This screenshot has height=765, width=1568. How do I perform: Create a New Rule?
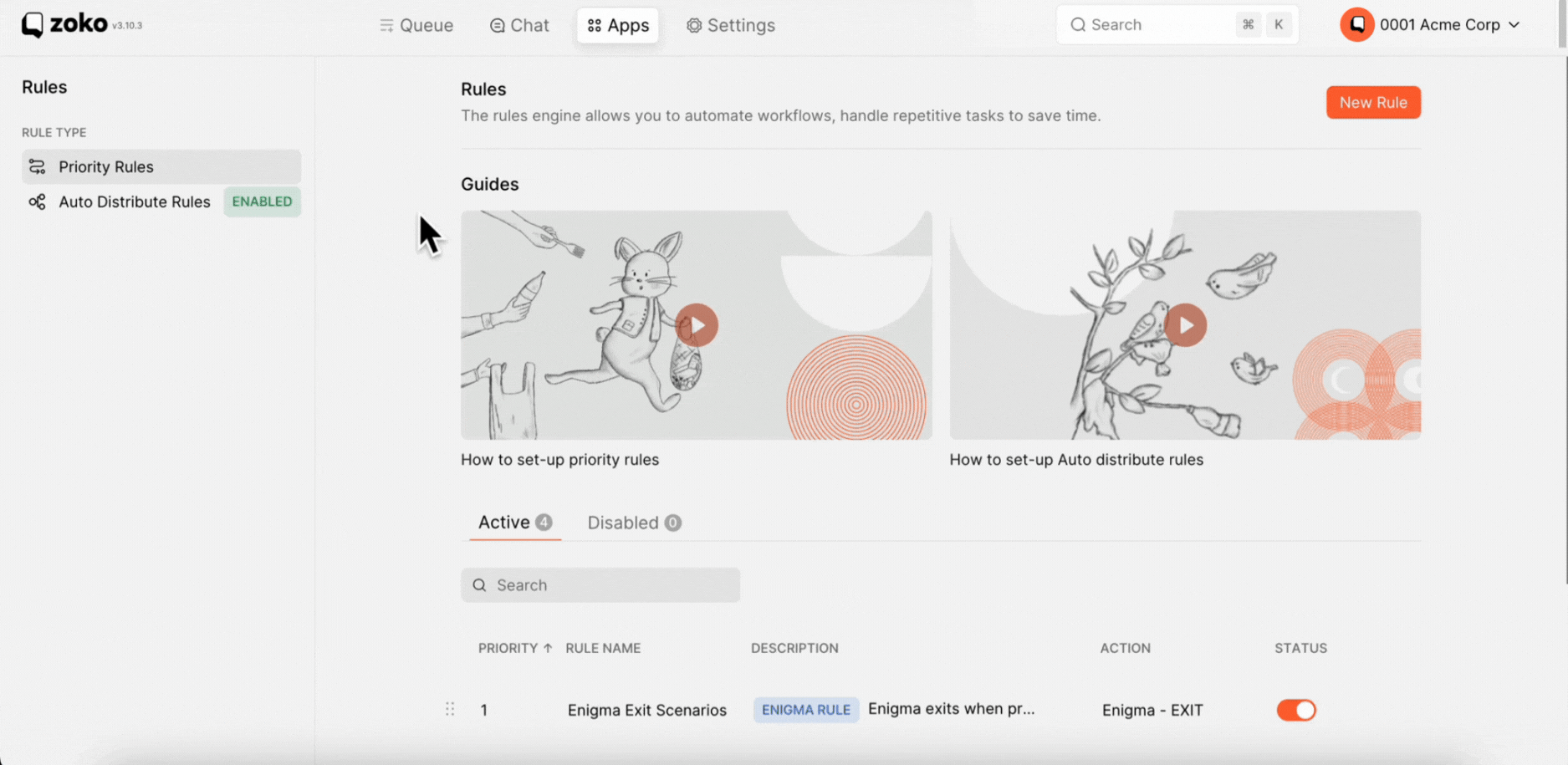click(x=1373, y=102)
